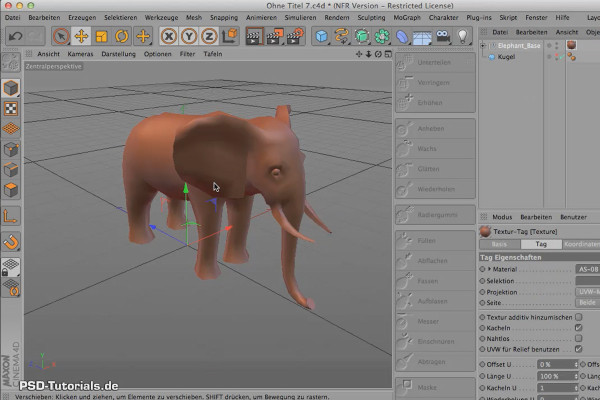
Task: Render the active view
Action: pos(254,36)
